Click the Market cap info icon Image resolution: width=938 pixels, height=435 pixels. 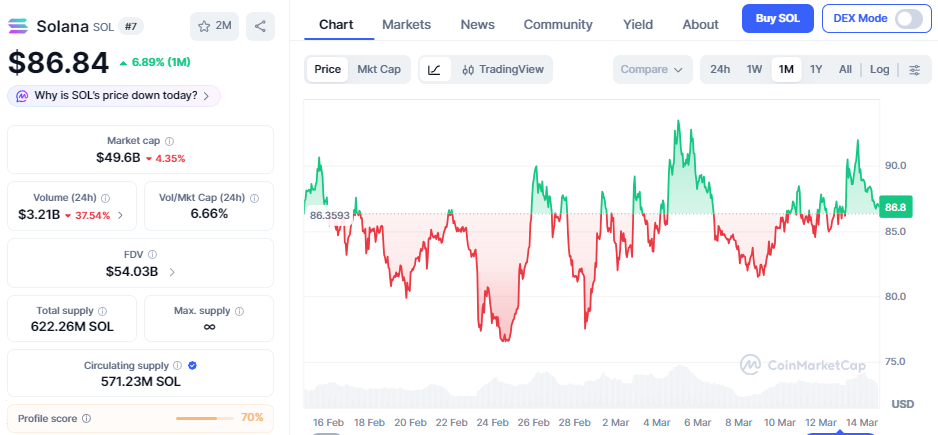click(169, 141)
